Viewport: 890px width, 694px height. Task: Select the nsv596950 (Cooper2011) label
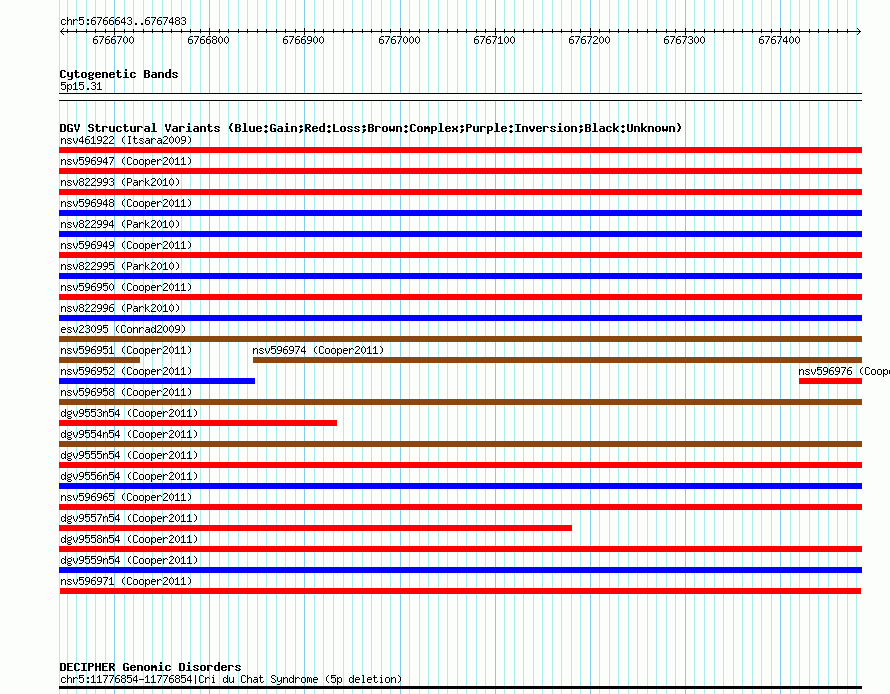pos(126,287)
